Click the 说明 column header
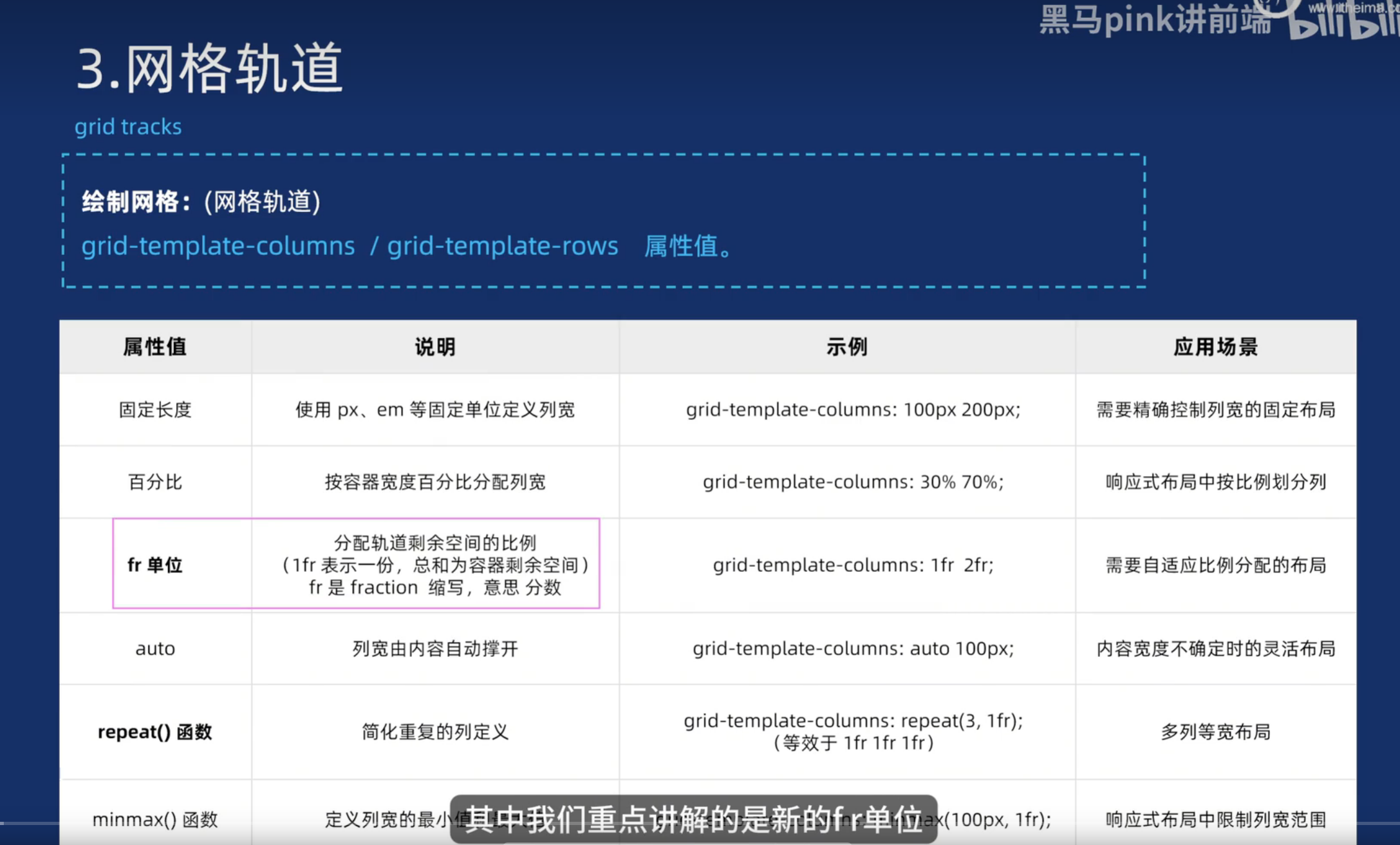The width and height of the screenshot is (1400, 845). [x=435, y=347]
